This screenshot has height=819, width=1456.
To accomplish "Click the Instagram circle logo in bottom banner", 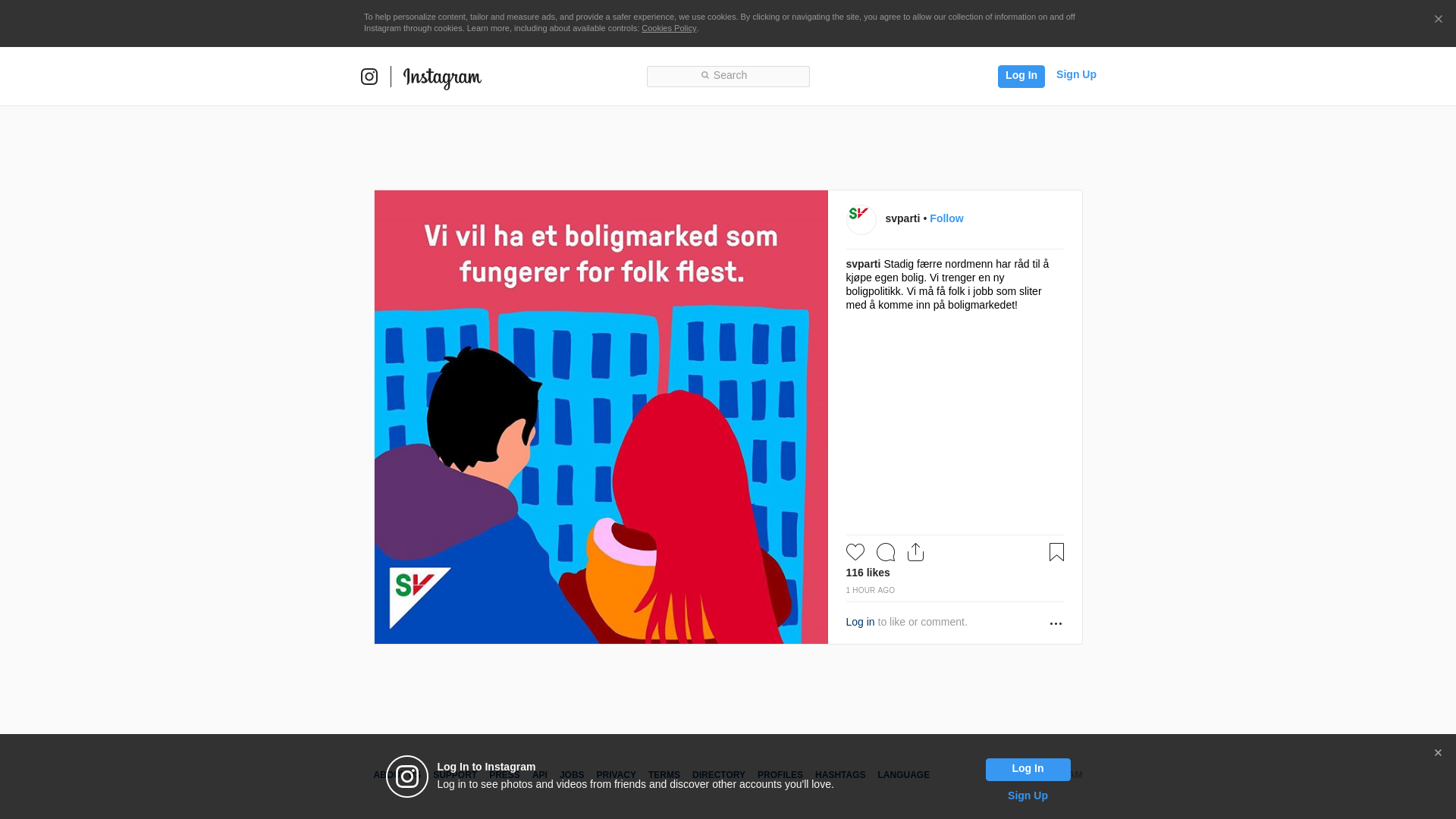I will point(407,777).
